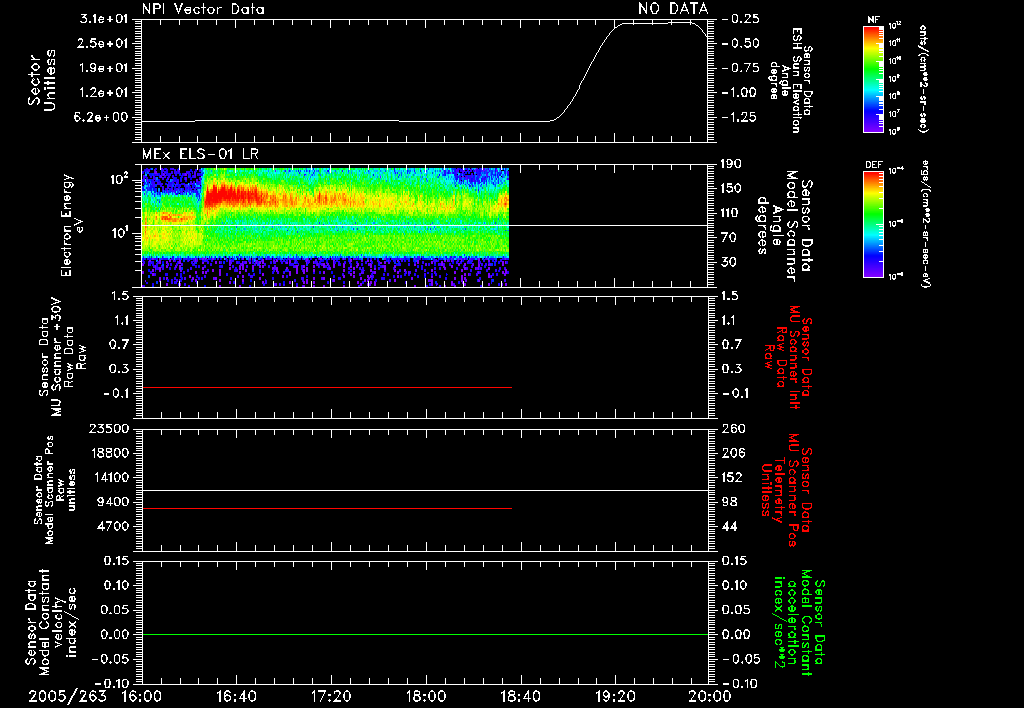
Task: Click the '260' telemetry axis value
Action: [731, 428]
